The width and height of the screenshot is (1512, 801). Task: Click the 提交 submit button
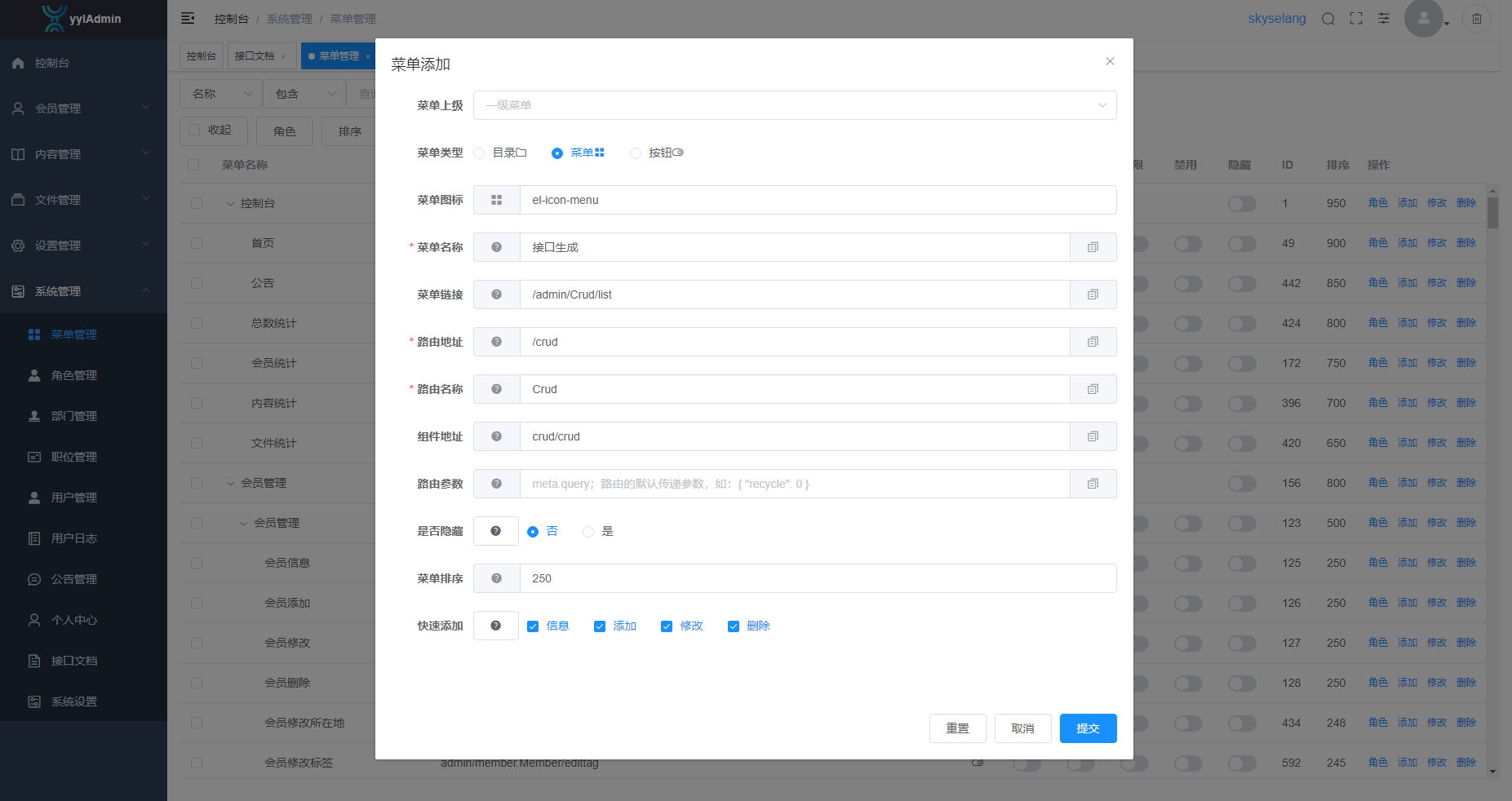pos(1088,728)
